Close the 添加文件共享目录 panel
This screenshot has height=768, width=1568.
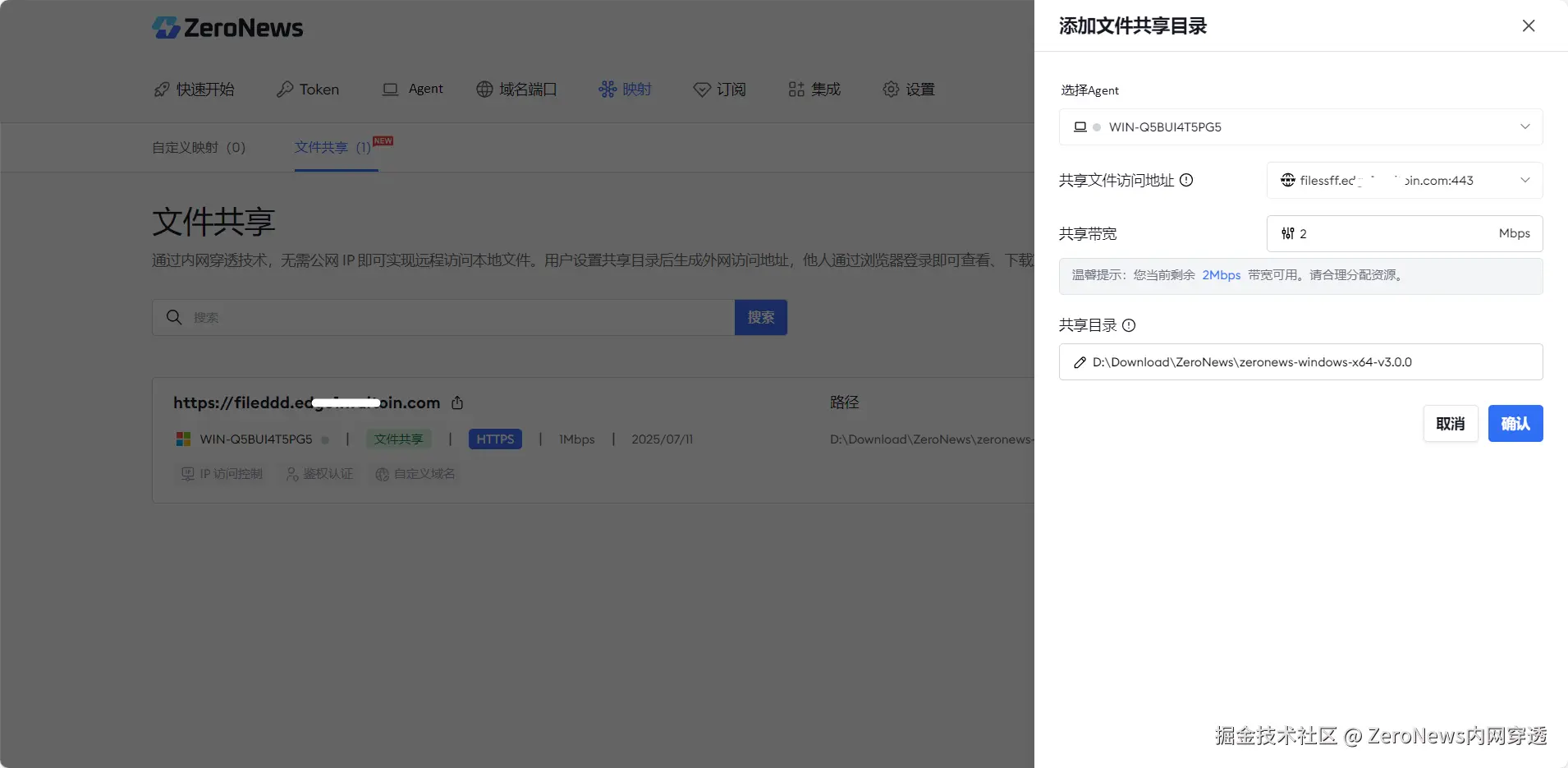coord(1529,25)
